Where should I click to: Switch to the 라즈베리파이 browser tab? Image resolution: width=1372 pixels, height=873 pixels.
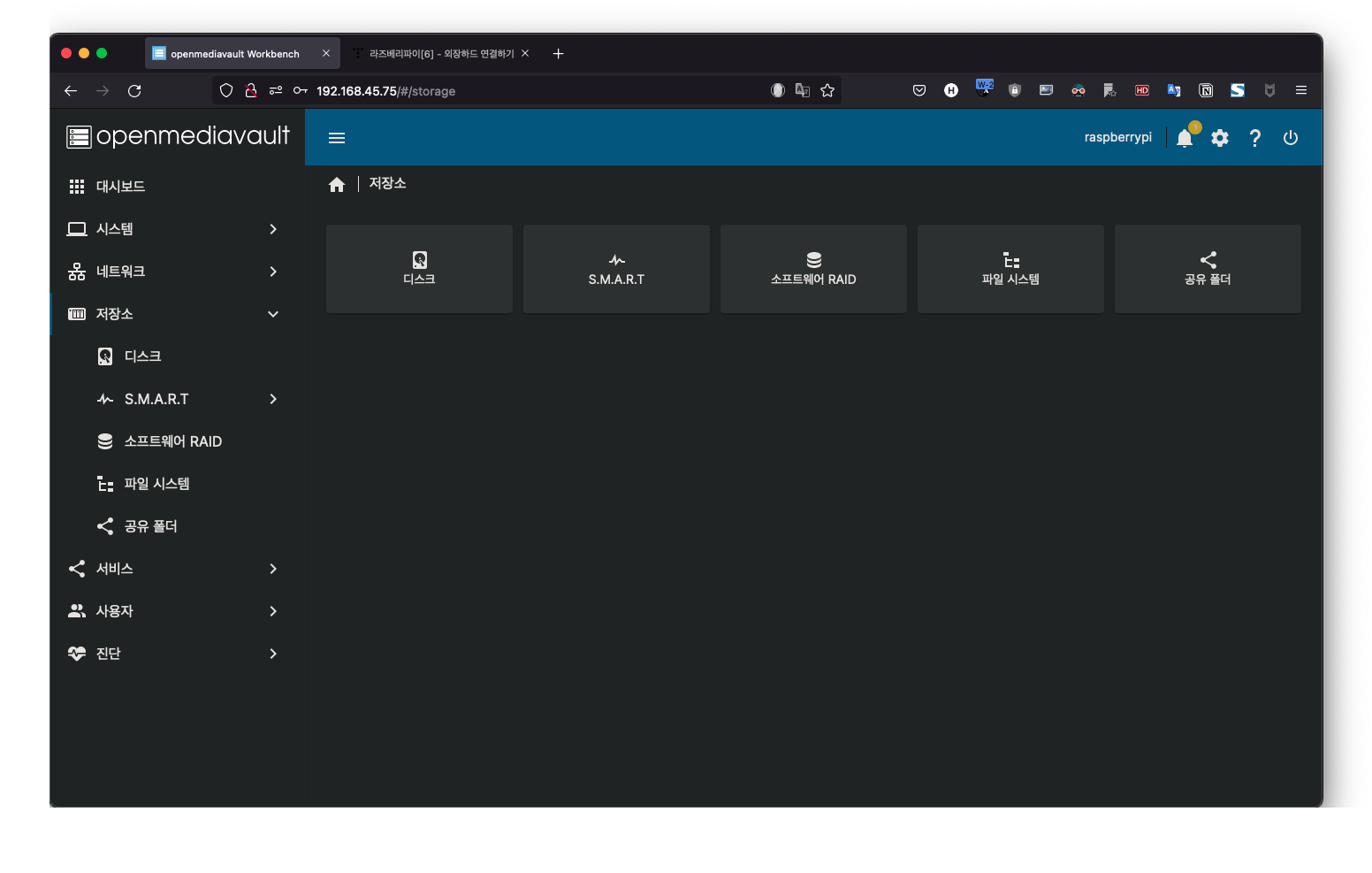pyautogui.click(x=441, y=54)
